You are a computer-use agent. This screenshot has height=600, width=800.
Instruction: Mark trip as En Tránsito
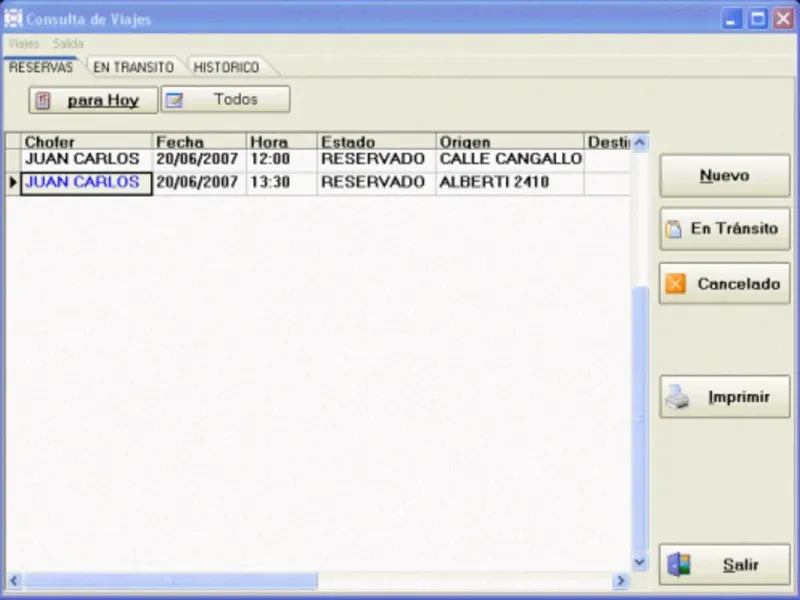[x=724, y=229]
